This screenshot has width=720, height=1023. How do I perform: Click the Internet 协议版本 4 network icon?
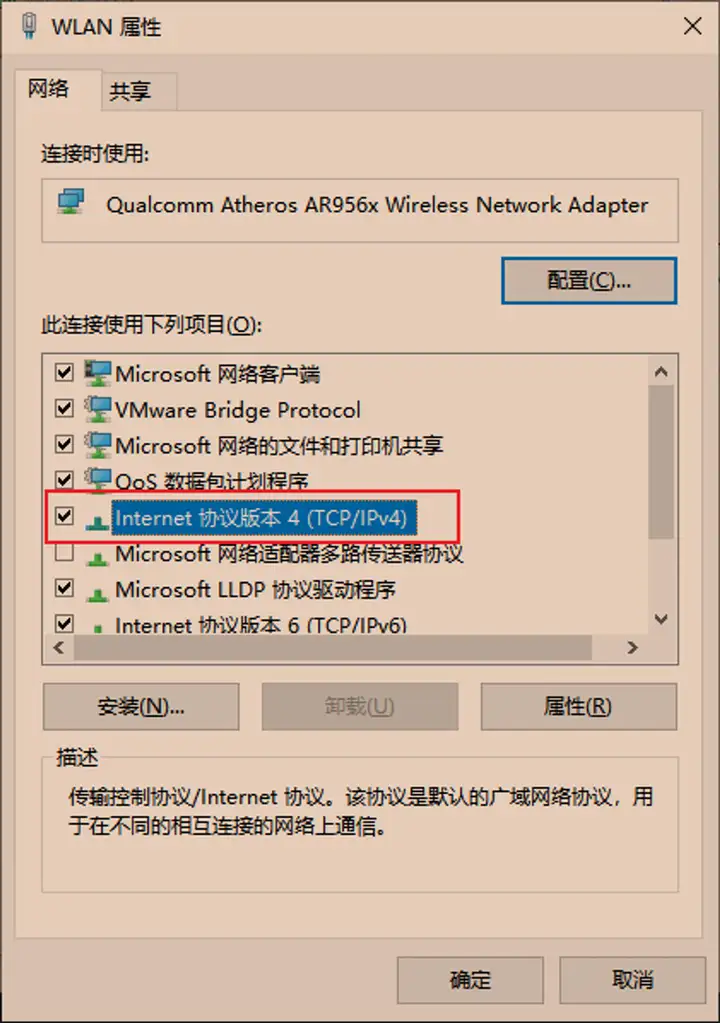98,520
